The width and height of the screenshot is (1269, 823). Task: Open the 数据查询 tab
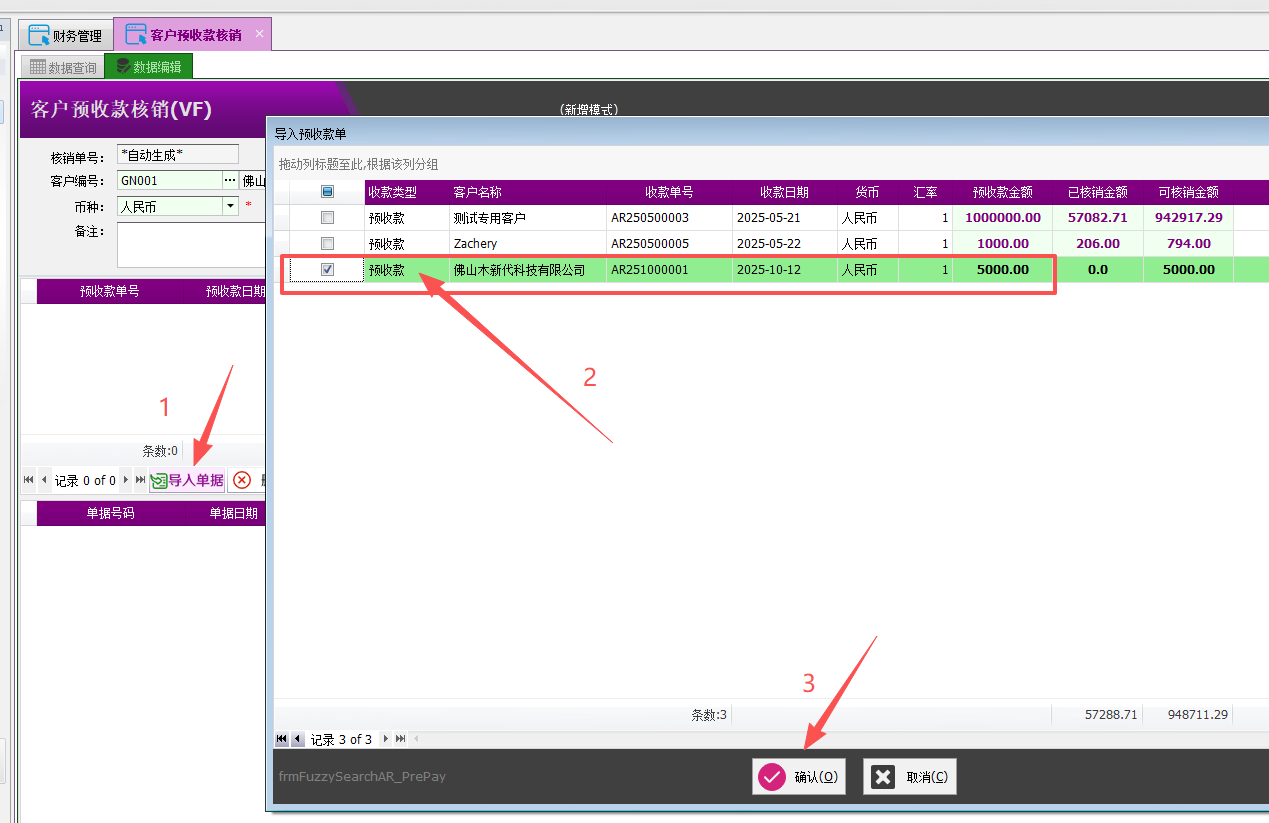pos(63,67)
